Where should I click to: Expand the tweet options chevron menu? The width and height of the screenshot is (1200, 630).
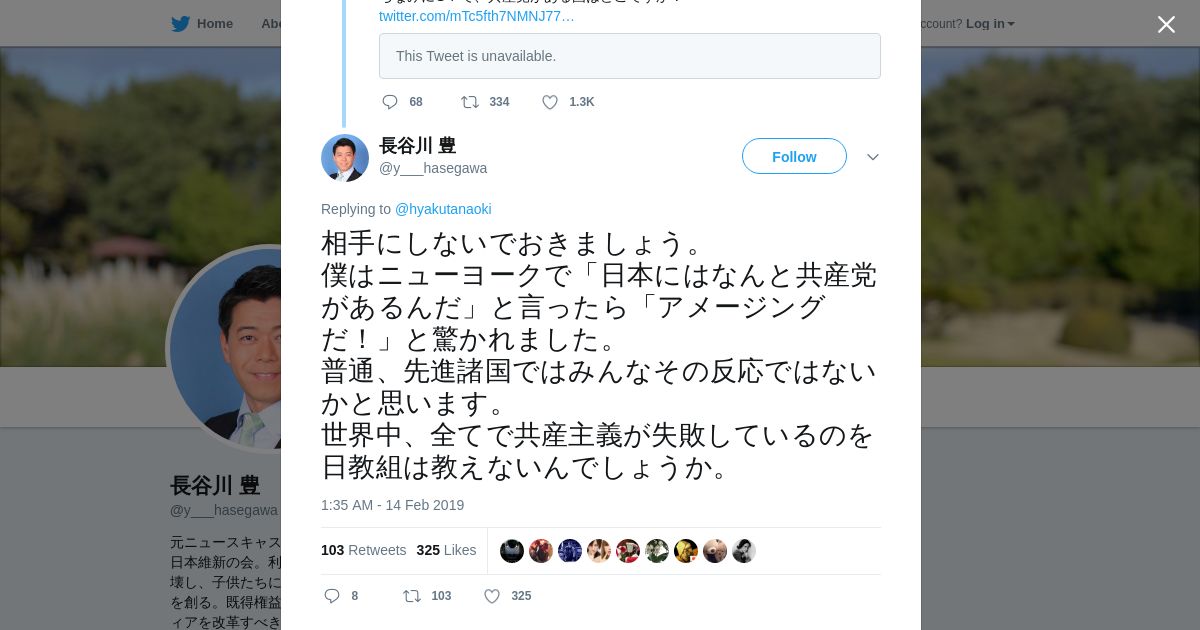(873, 157)
